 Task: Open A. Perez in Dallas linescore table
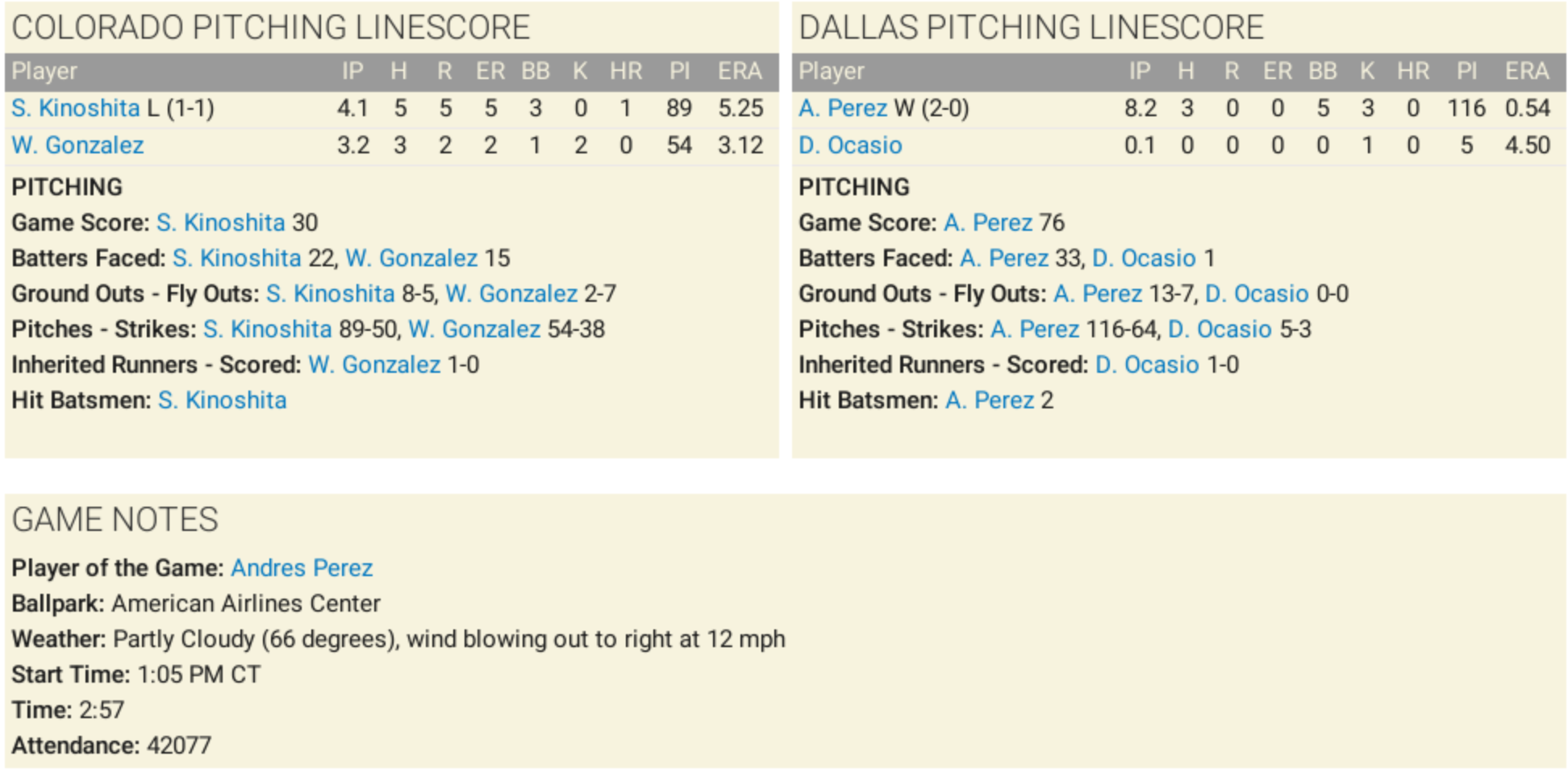tap(842, 108)
